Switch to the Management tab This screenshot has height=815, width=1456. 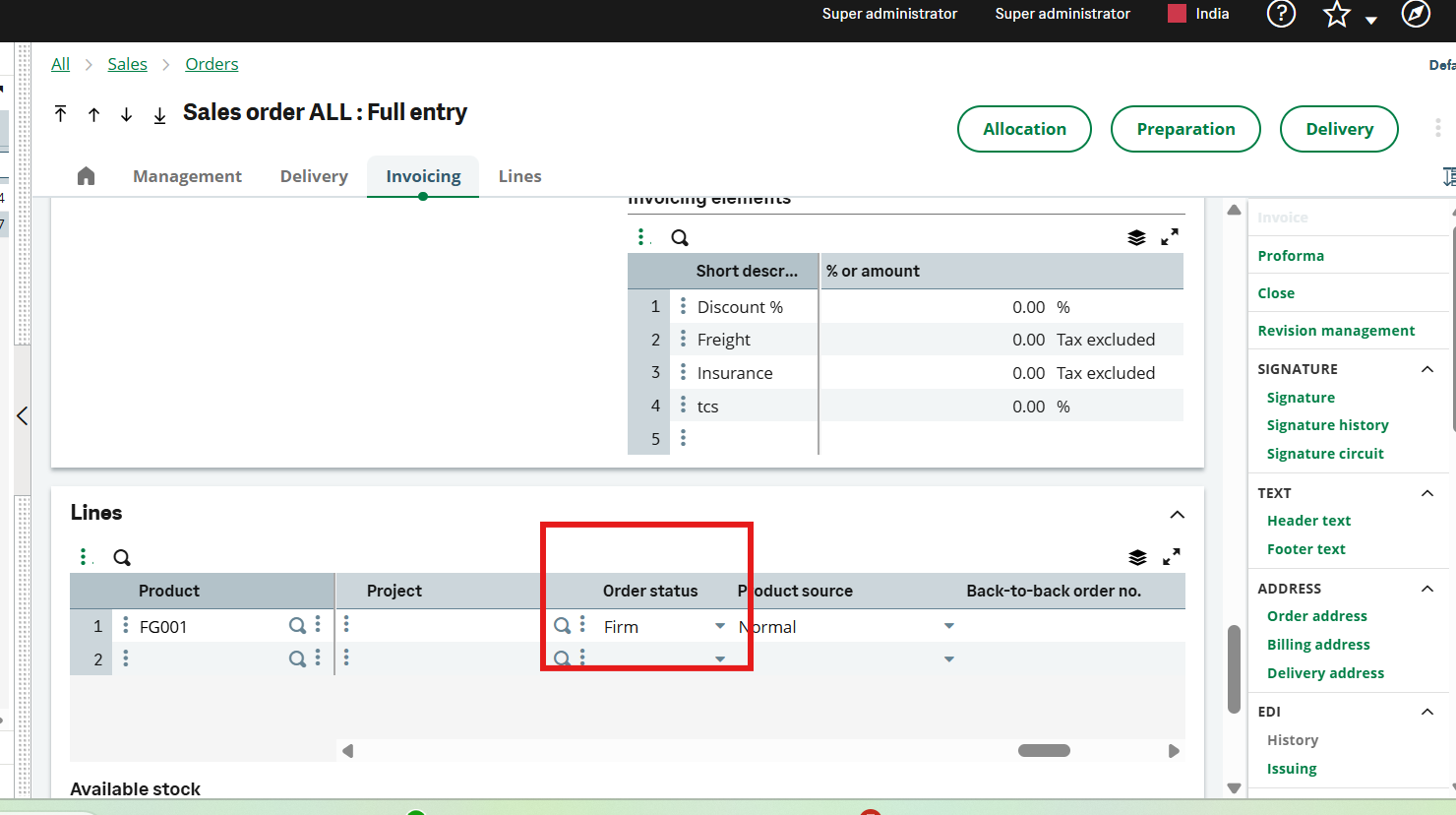(187, 176)
